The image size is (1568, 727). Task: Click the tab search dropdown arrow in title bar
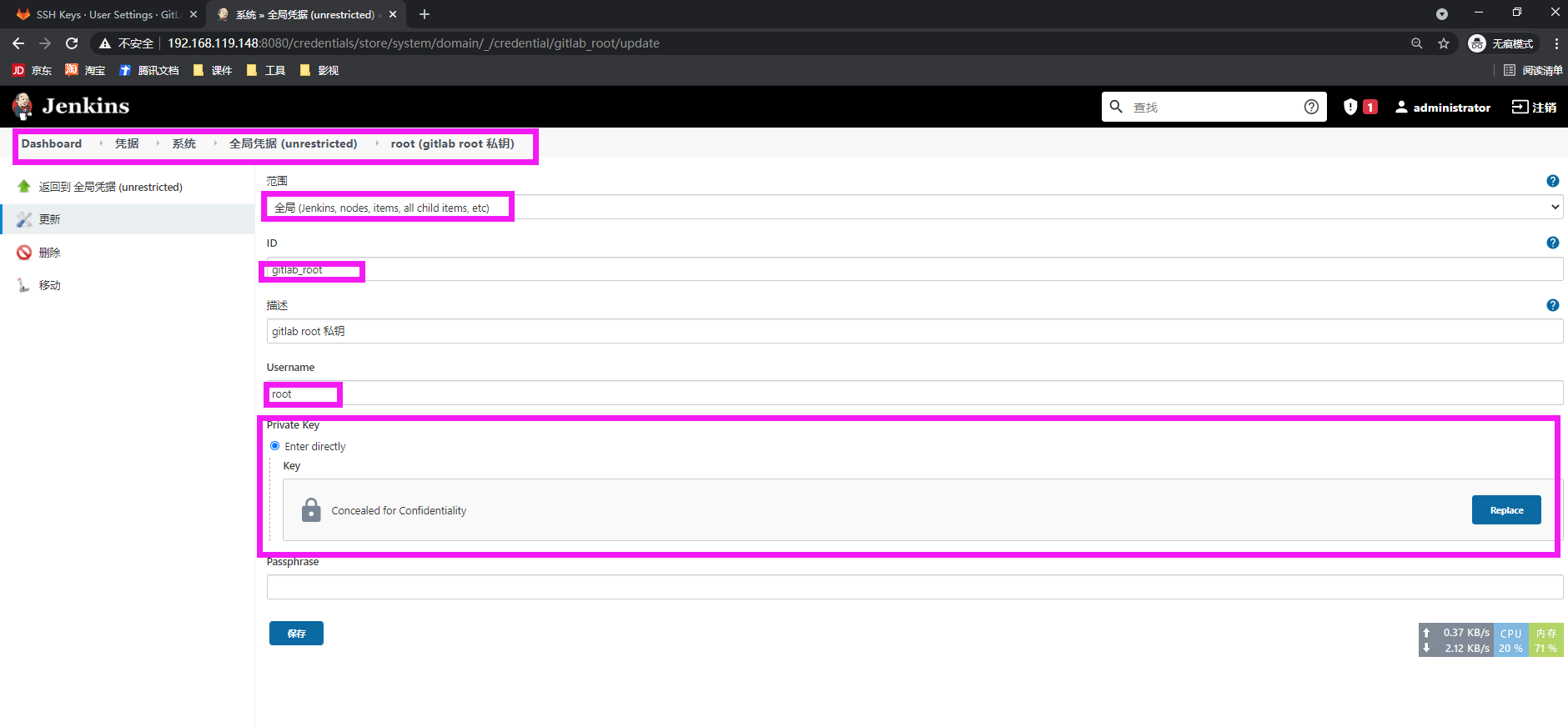1442,14
